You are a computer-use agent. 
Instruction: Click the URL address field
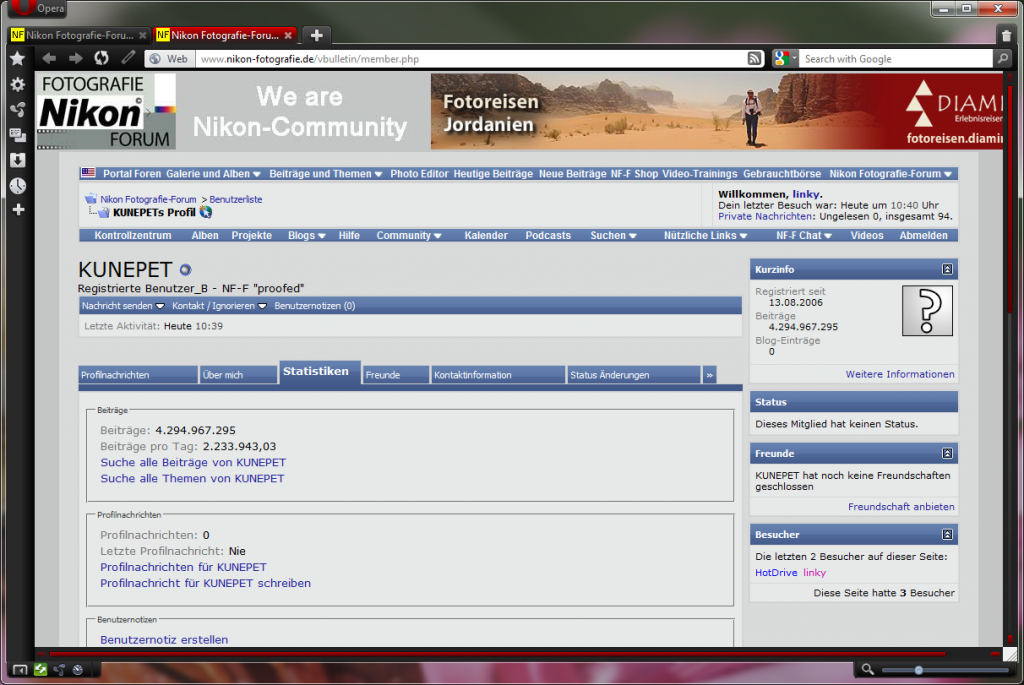(x=470, y=59)
